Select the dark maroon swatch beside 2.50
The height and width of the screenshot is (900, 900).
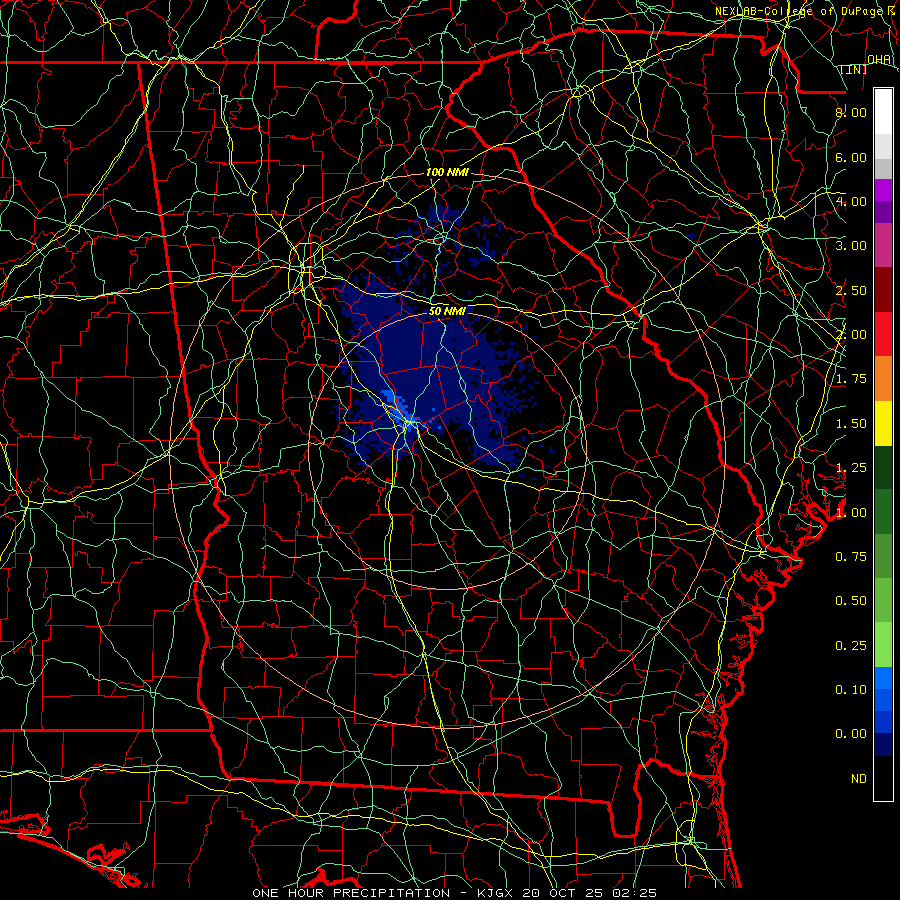[x=883, y=289]
